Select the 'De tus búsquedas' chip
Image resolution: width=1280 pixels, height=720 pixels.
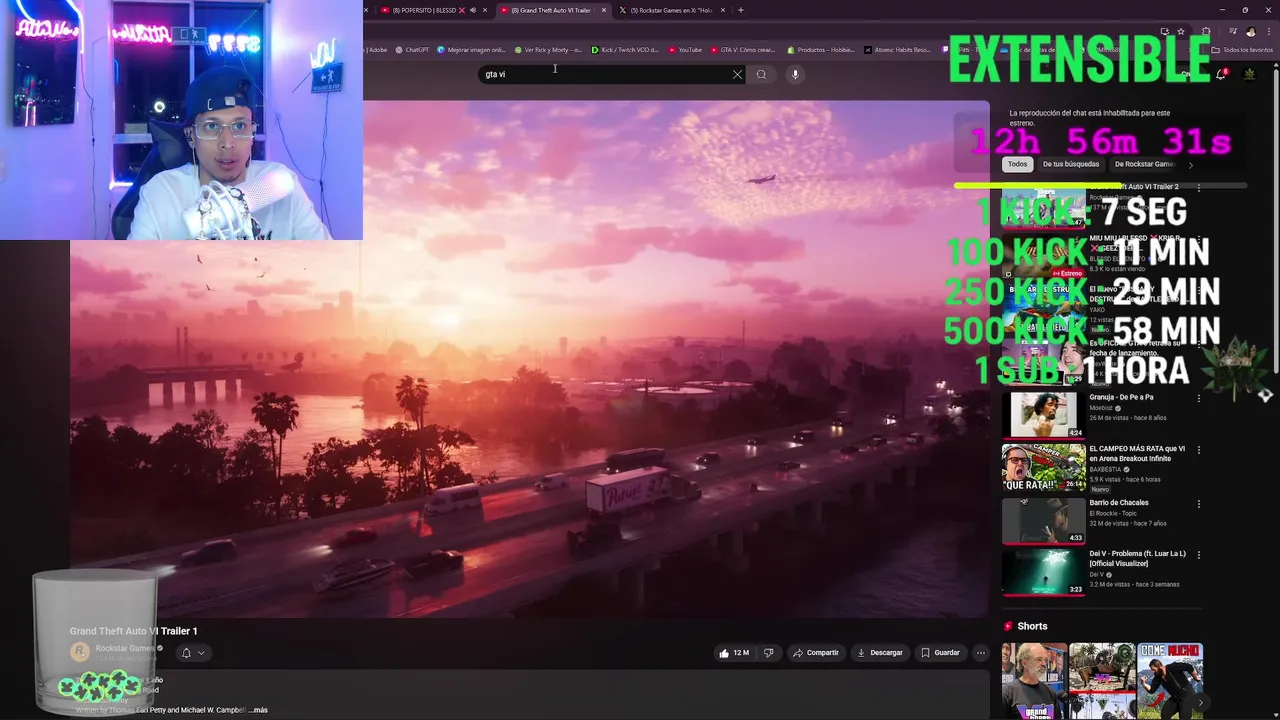pyautogui.click(x=1071, y=164)
